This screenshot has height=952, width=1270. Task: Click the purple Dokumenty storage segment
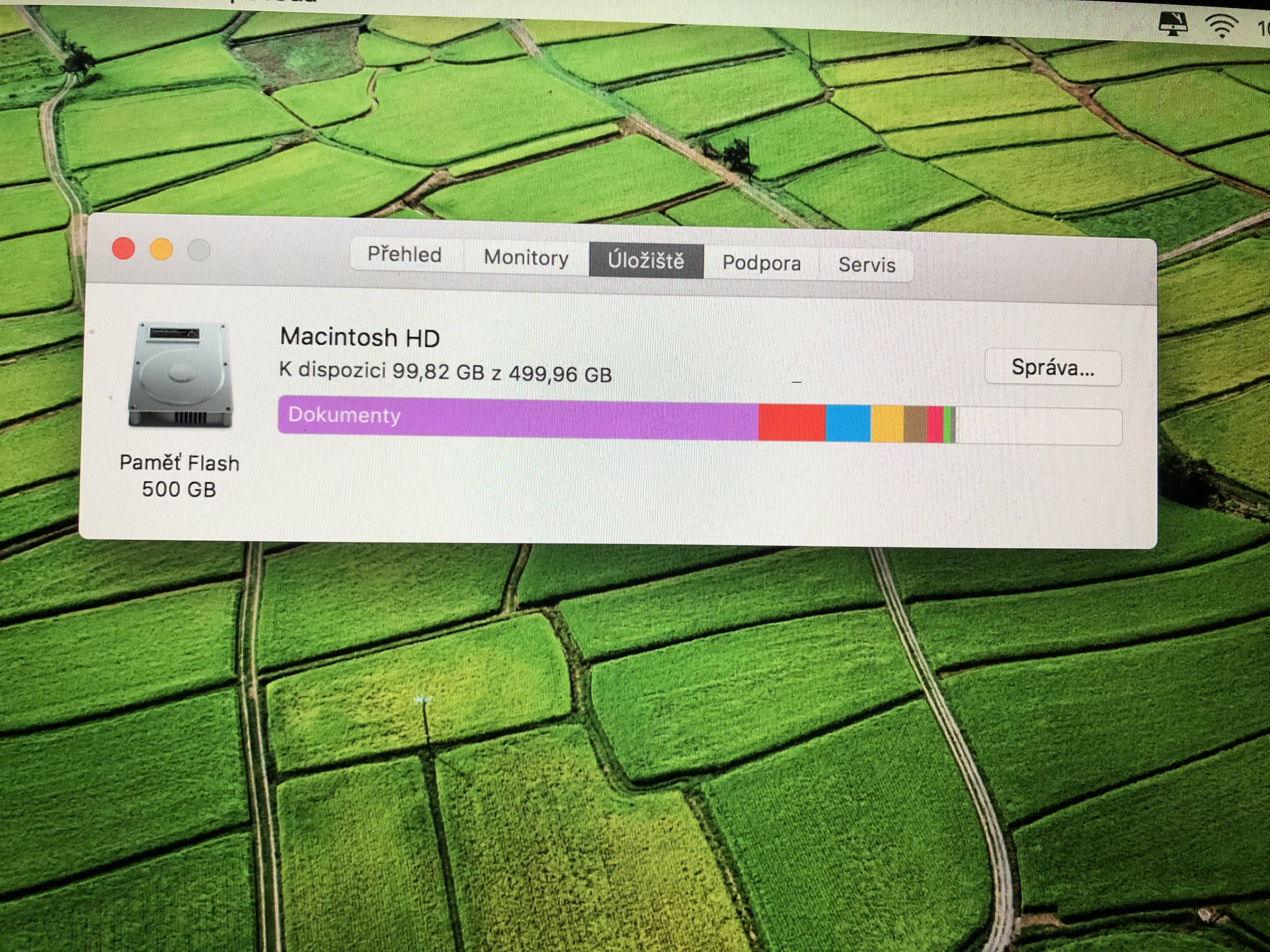pos(517,418)
